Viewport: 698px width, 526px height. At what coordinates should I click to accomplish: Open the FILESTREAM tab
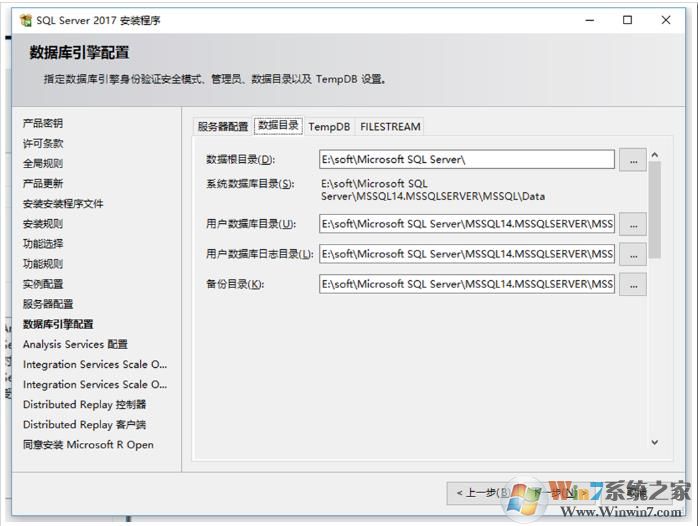point(390,127)
